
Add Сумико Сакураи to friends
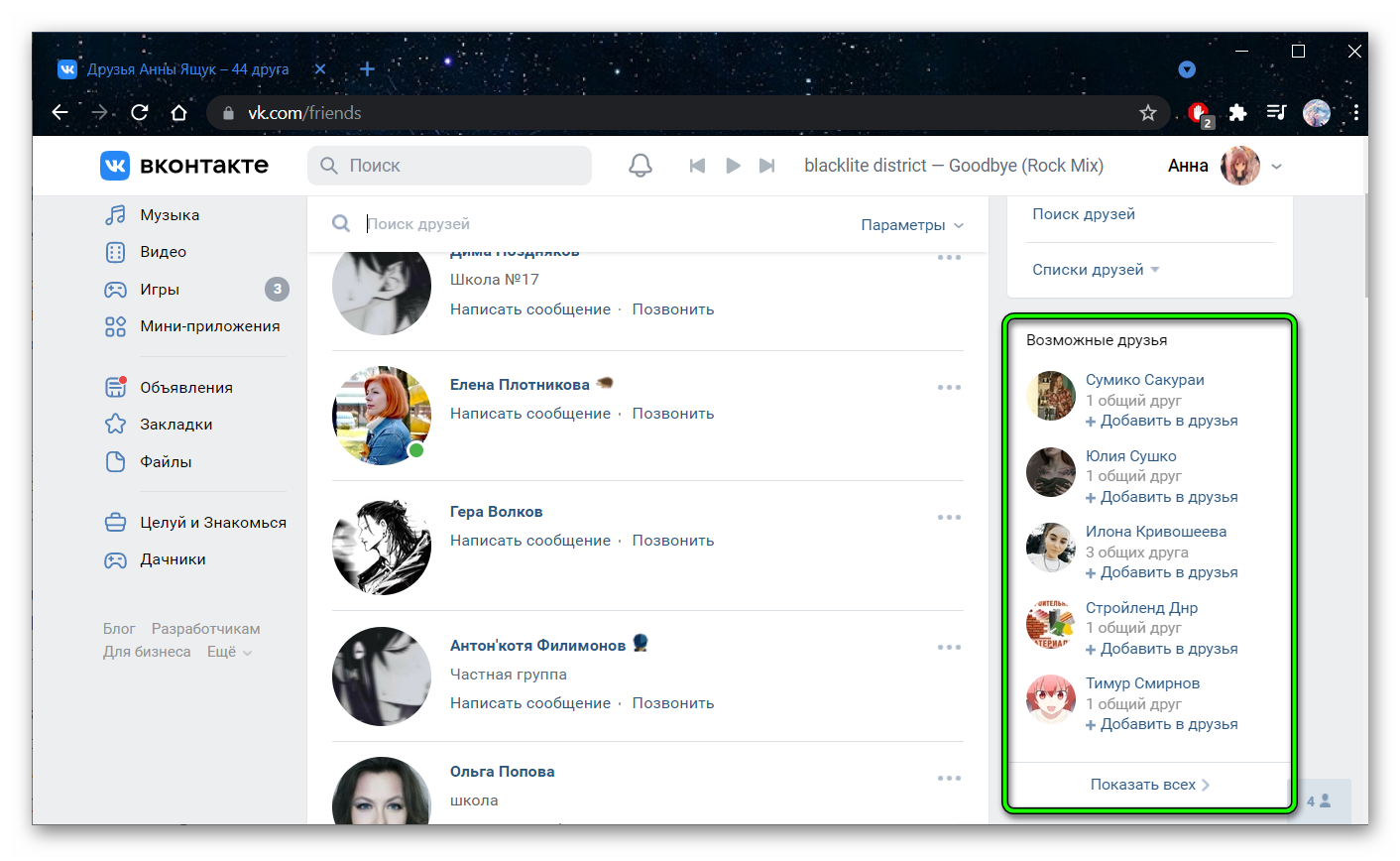point(1162,421)
